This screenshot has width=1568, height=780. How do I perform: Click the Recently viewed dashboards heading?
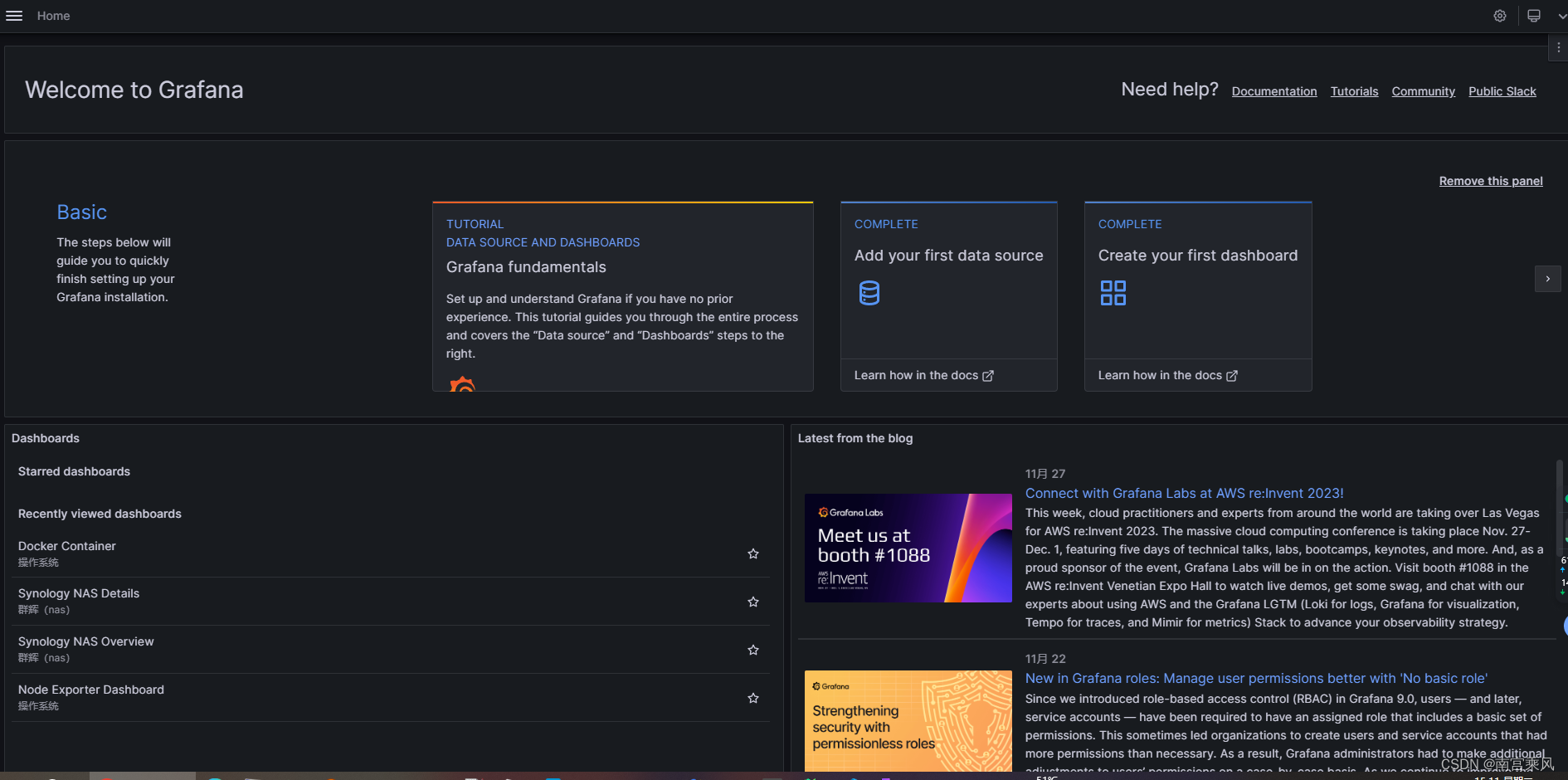click(100, 514)
